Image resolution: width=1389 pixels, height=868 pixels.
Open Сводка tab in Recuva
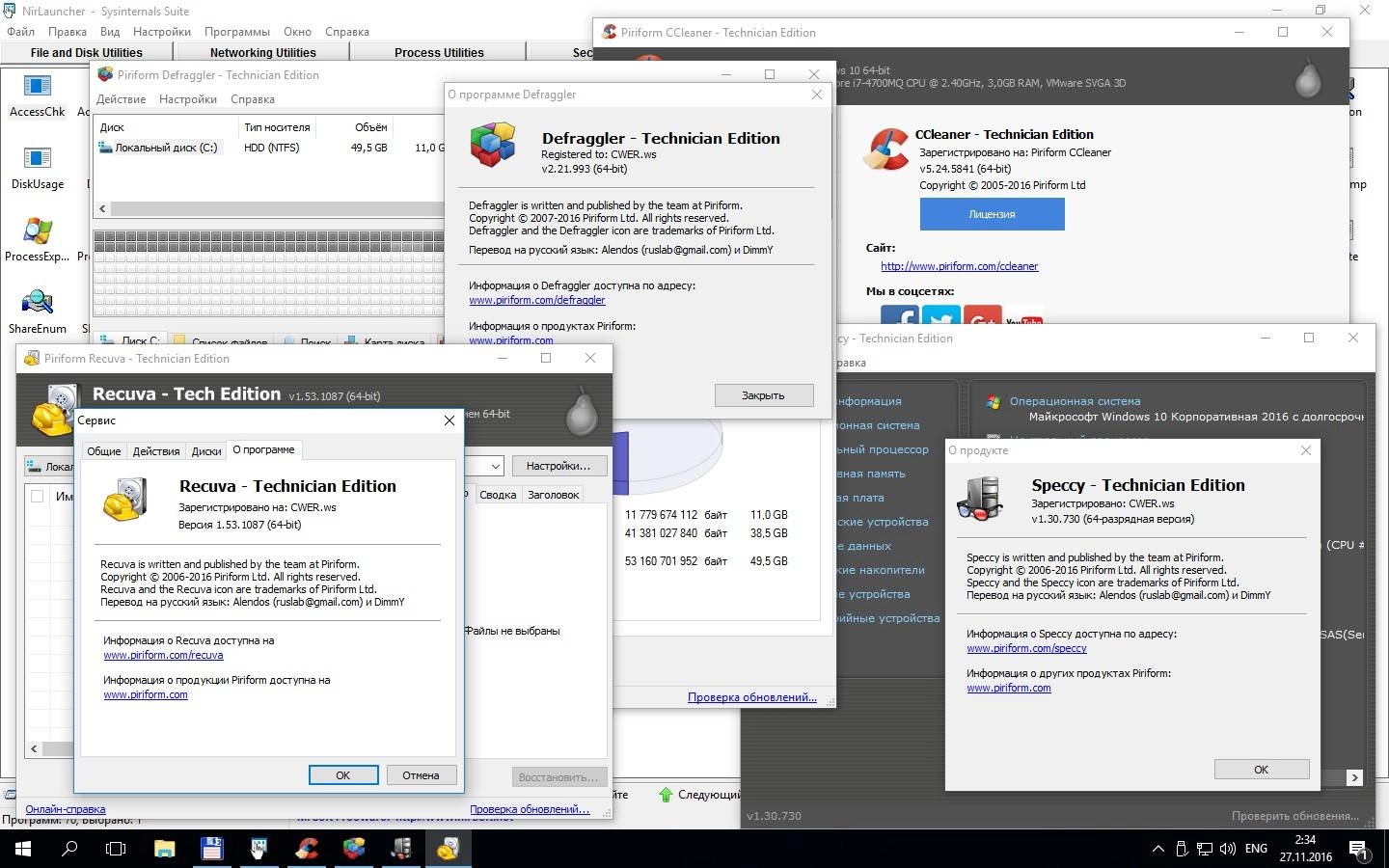498,495
